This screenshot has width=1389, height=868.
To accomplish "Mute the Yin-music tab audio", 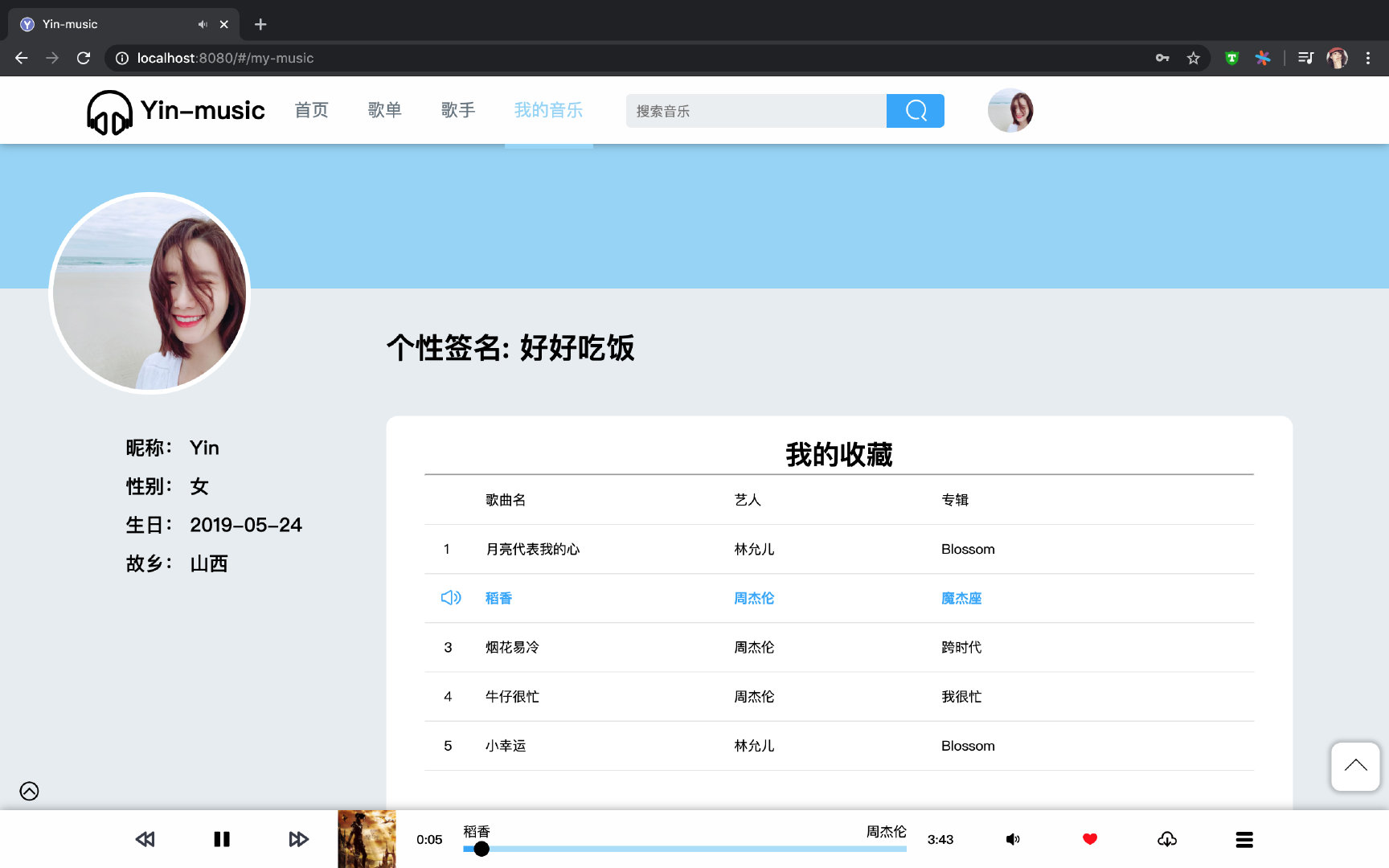I will click(203, 24).
